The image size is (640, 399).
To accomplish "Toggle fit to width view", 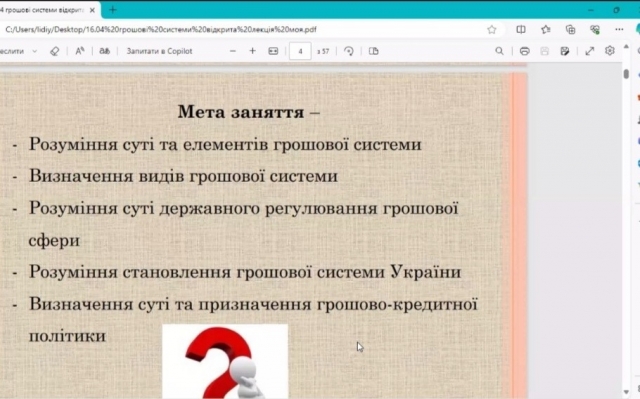I will [273, 51].
